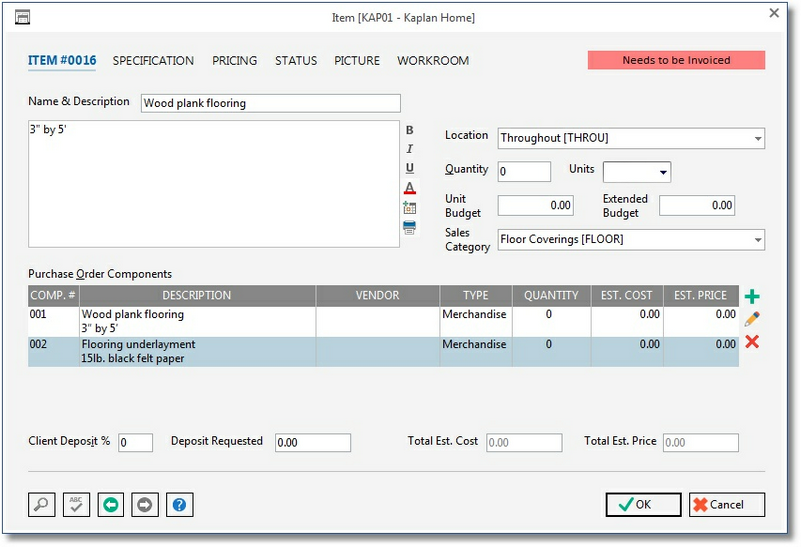Screen dimensions: 801x547
Task: Go to next item with gray arrow
Action: coord(145,505)
